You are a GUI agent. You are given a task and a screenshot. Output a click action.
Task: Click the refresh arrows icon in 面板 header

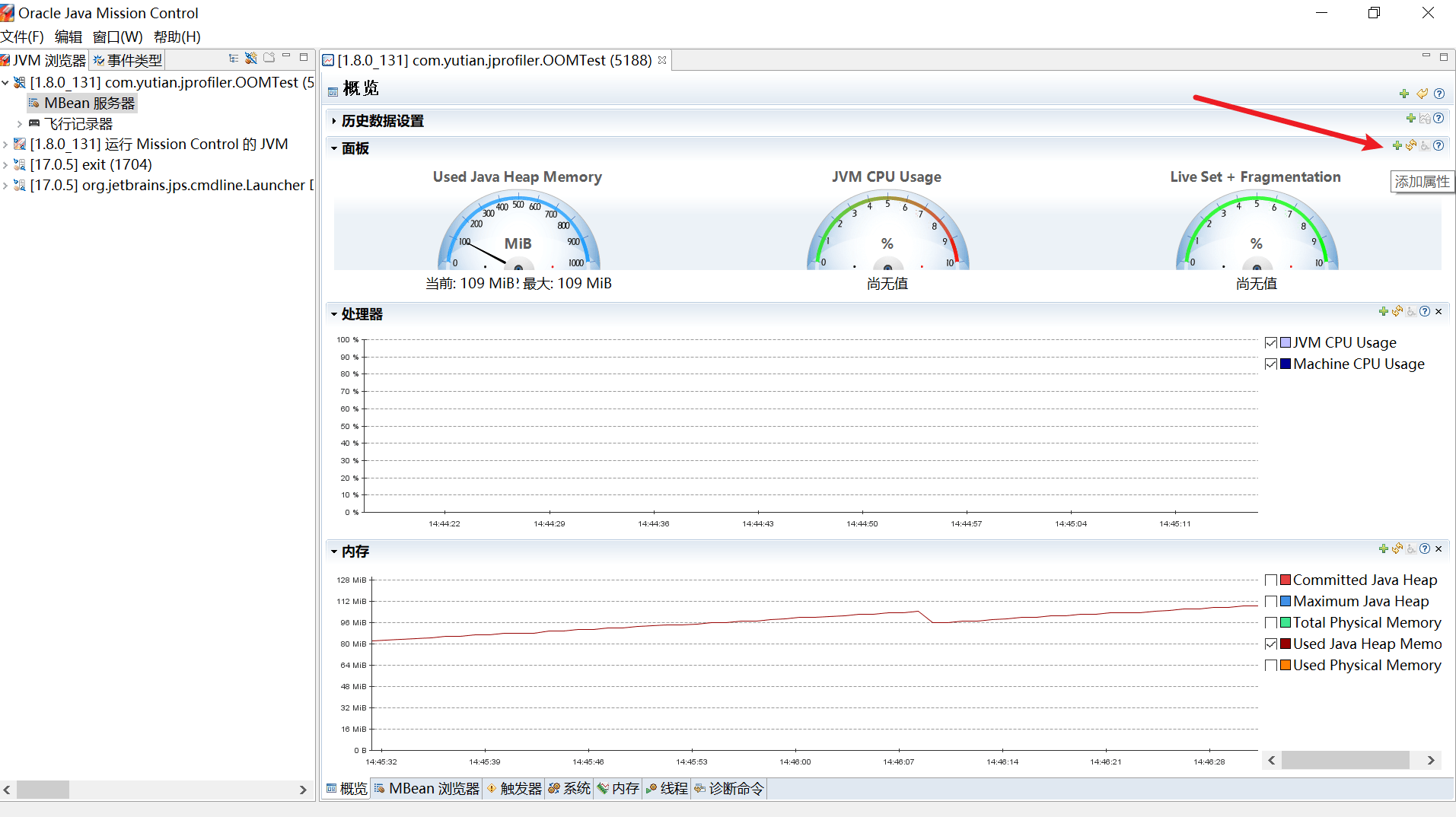1411,145
